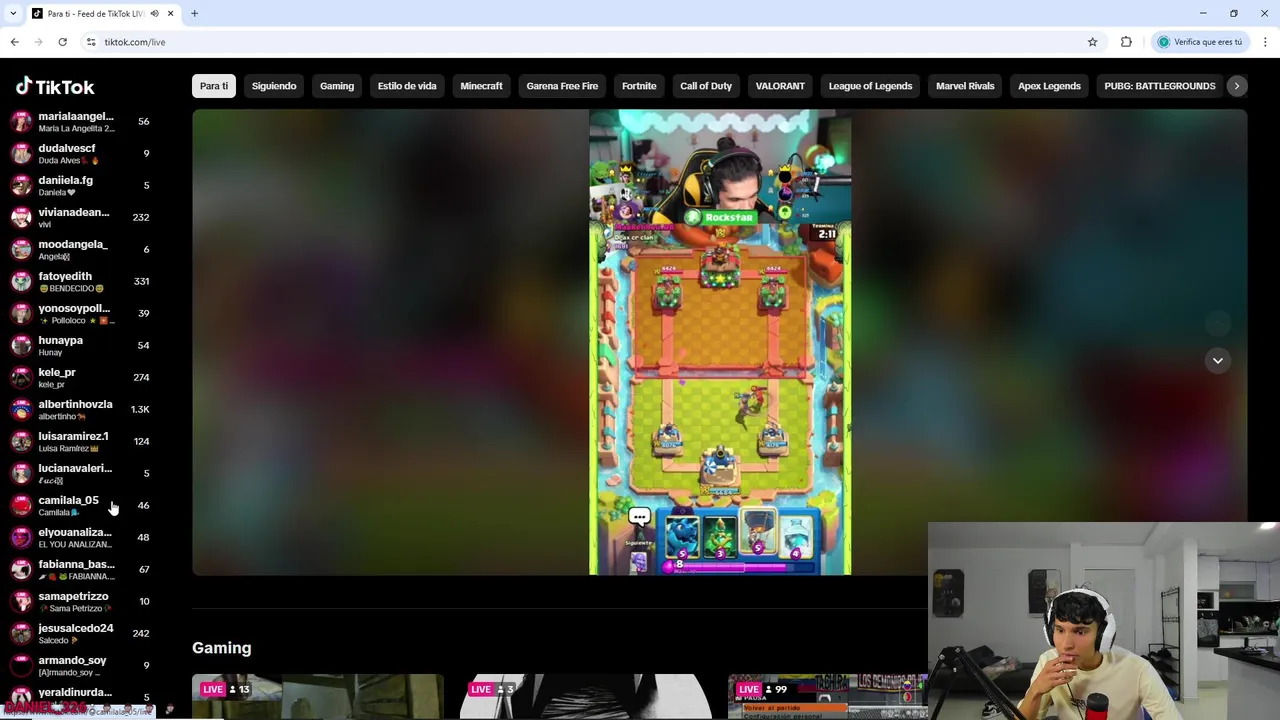Open Marvel Rivals category

coord(965,86)
